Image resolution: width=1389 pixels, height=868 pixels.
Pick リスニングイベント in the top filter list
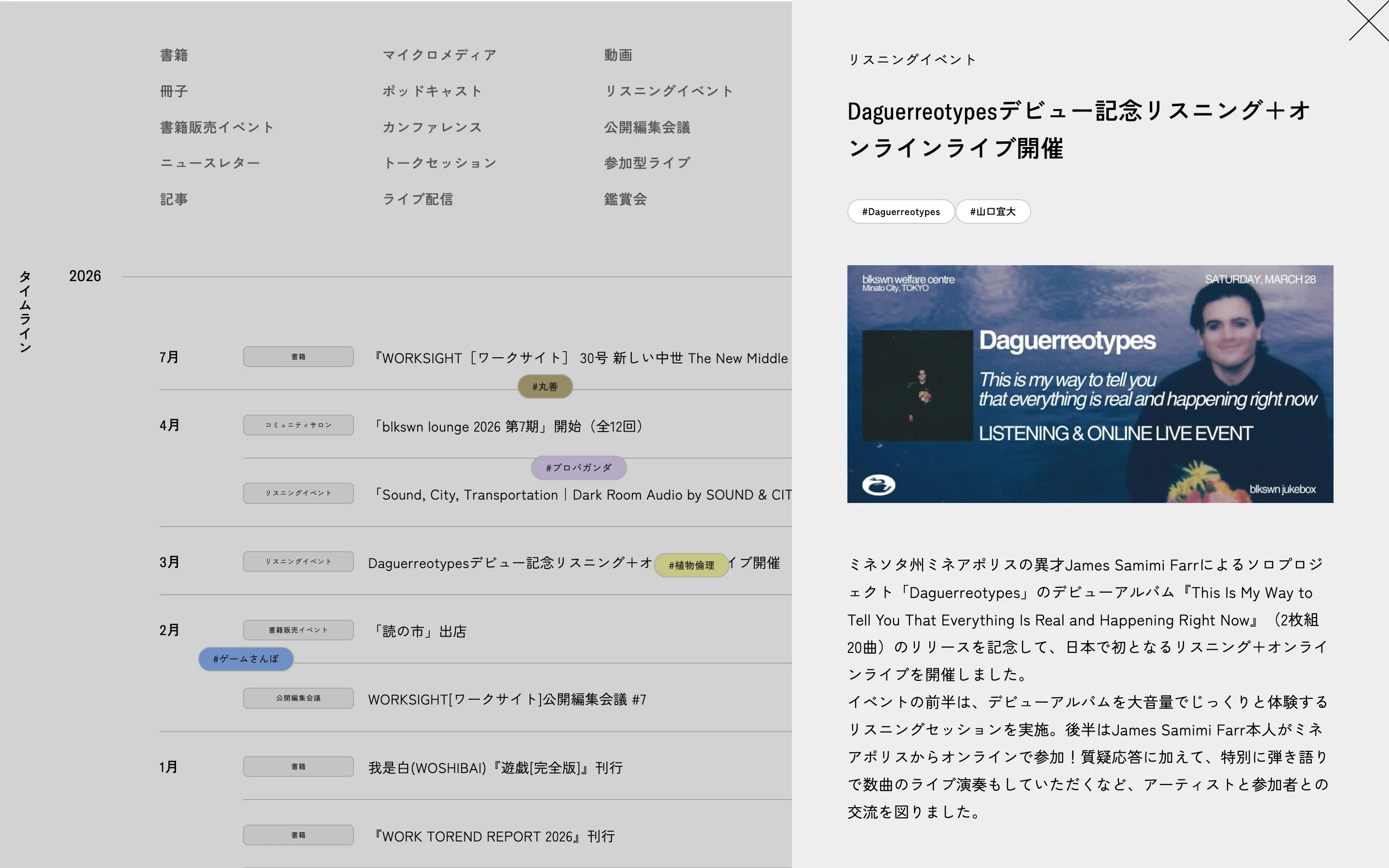(x=668, y=91)
